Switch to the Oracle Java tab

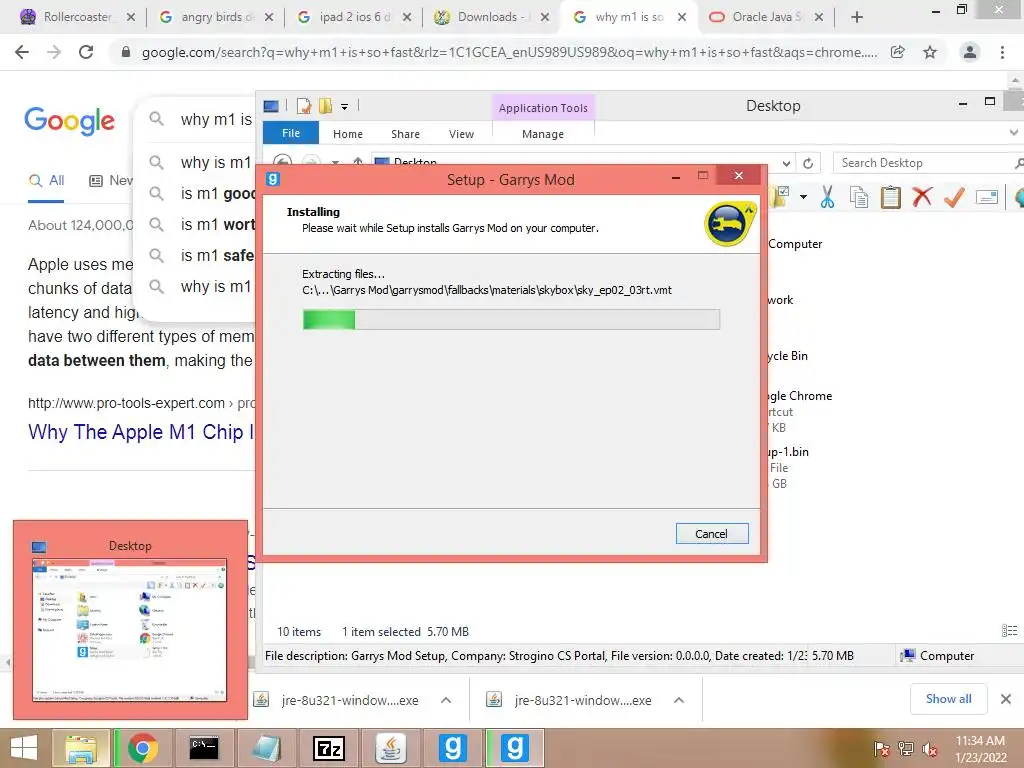coord(765,17)
